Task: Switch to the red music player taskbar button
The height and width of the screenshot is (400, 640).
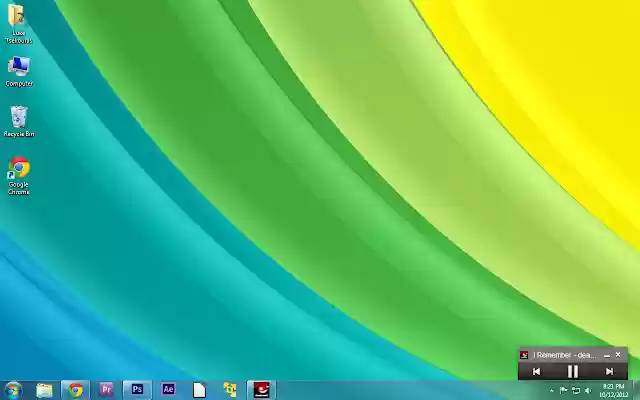Action: click(x=262, y=390)
